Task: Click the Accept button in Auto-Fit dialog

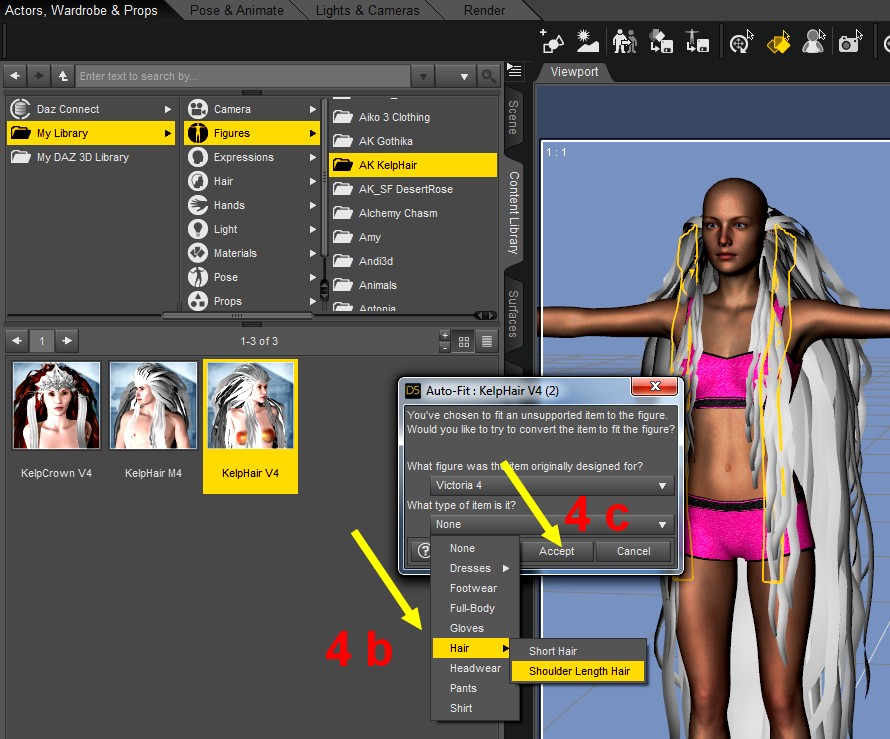Action: 556,551
